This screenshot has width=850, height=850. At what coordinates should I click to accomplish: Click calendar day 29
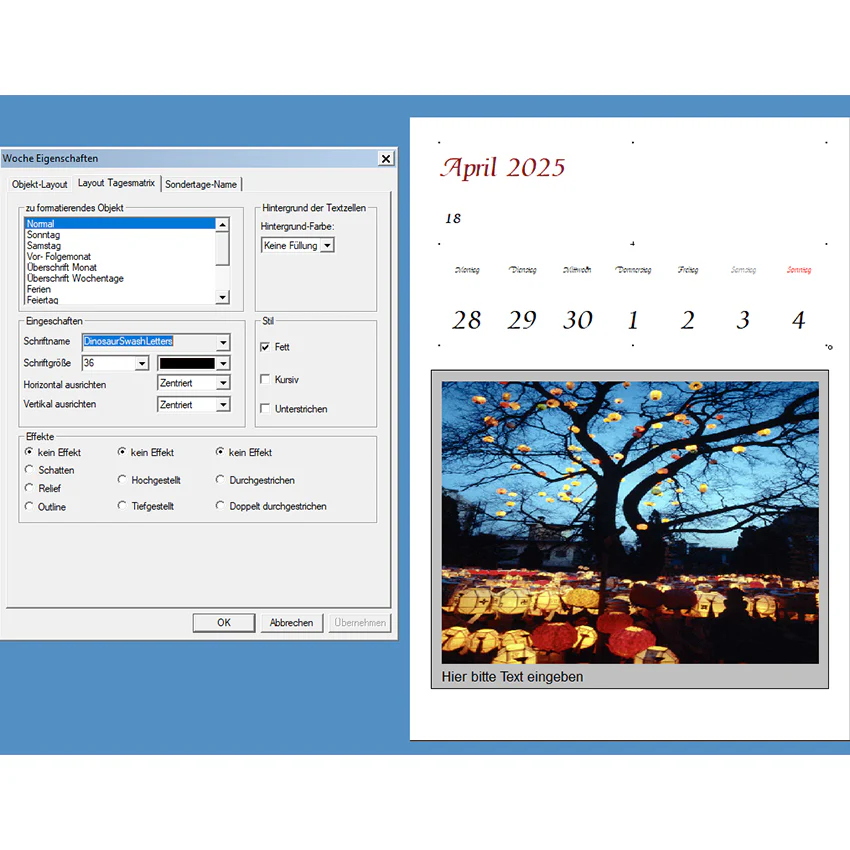click(522, 320)
